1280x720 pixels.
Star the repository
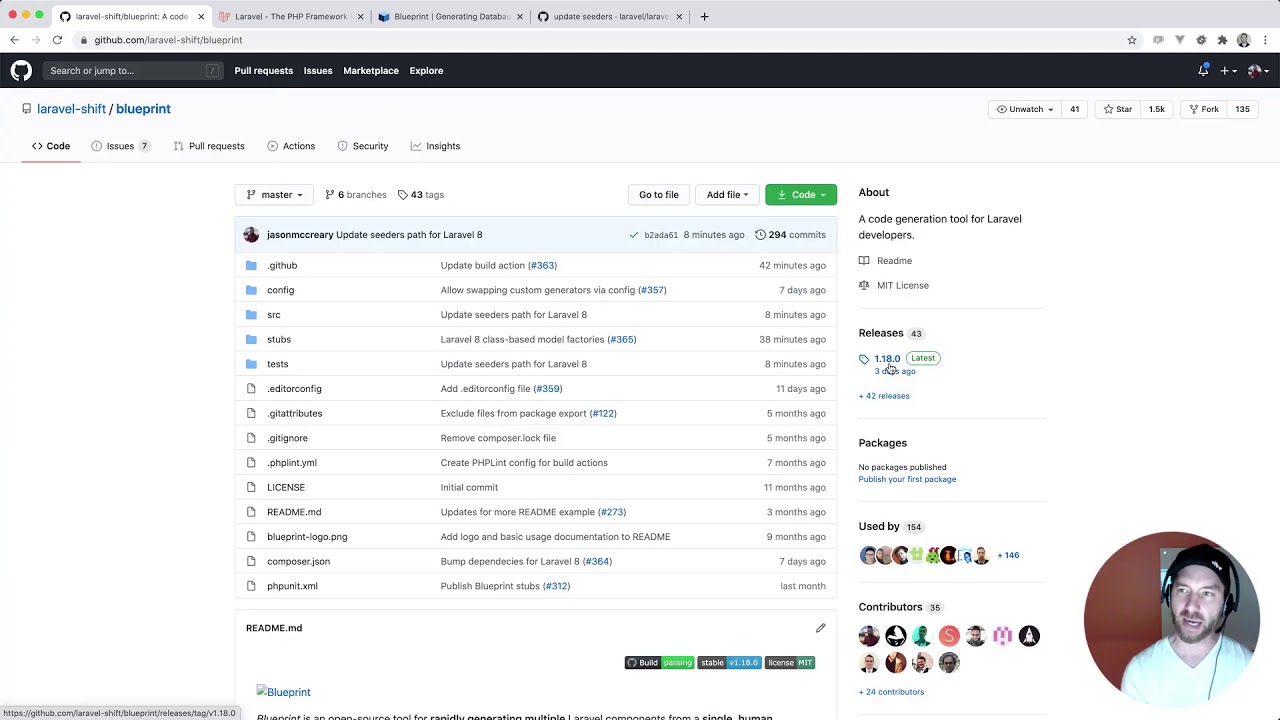click(1118, 109)
